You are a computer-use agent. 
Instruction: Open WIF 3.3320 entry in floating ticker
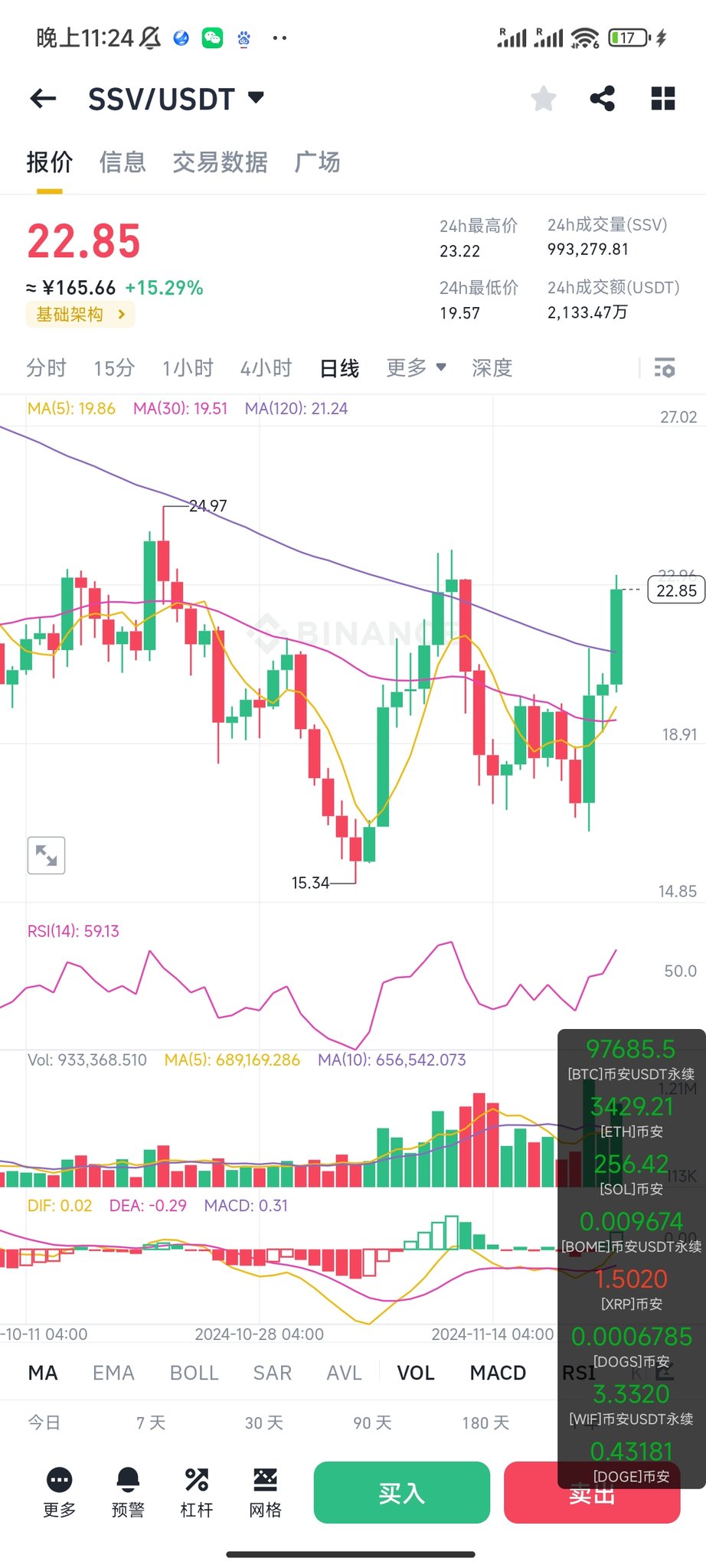point(631,1405)
